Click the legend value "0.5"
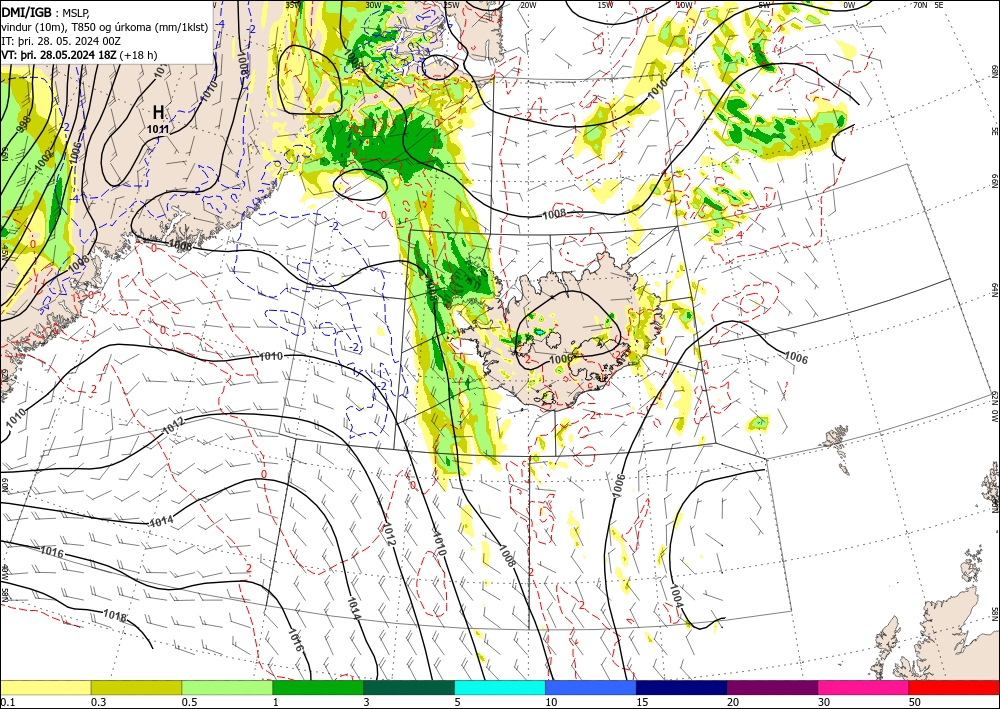 [x=189, y=702]
